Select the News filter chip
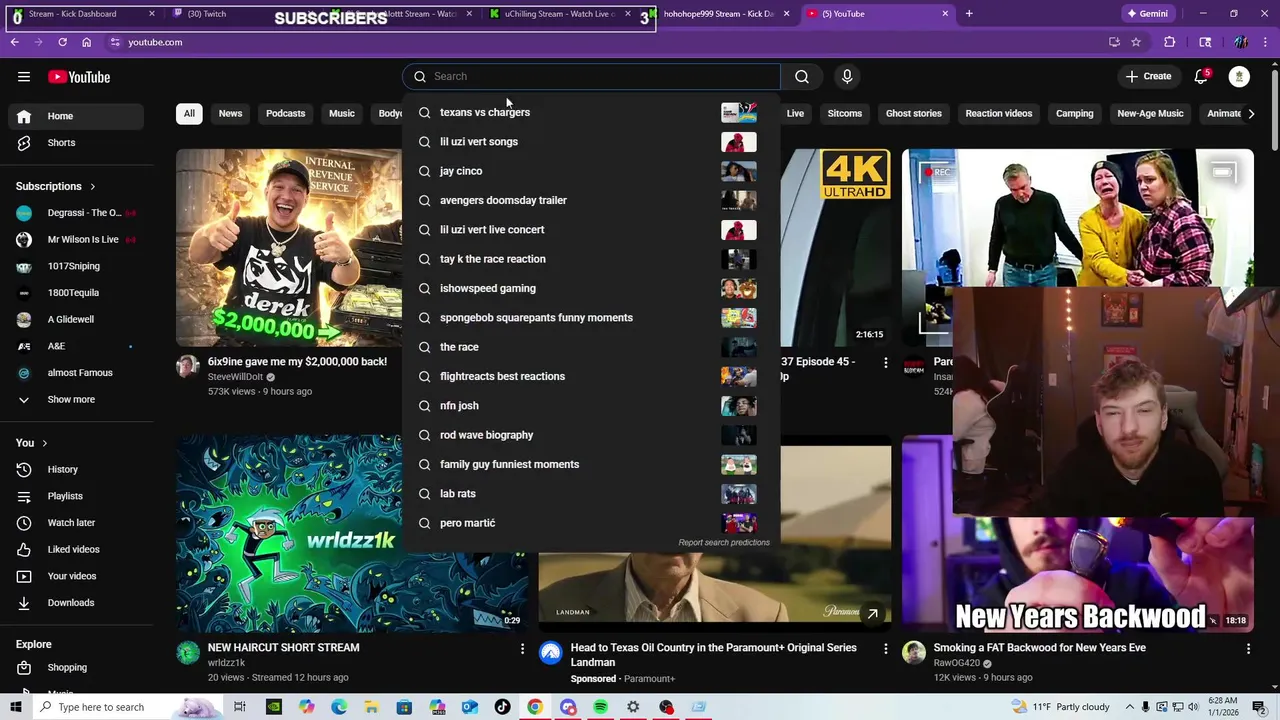Viewport: 1280px width, 720px height. (x=230, y=113)
